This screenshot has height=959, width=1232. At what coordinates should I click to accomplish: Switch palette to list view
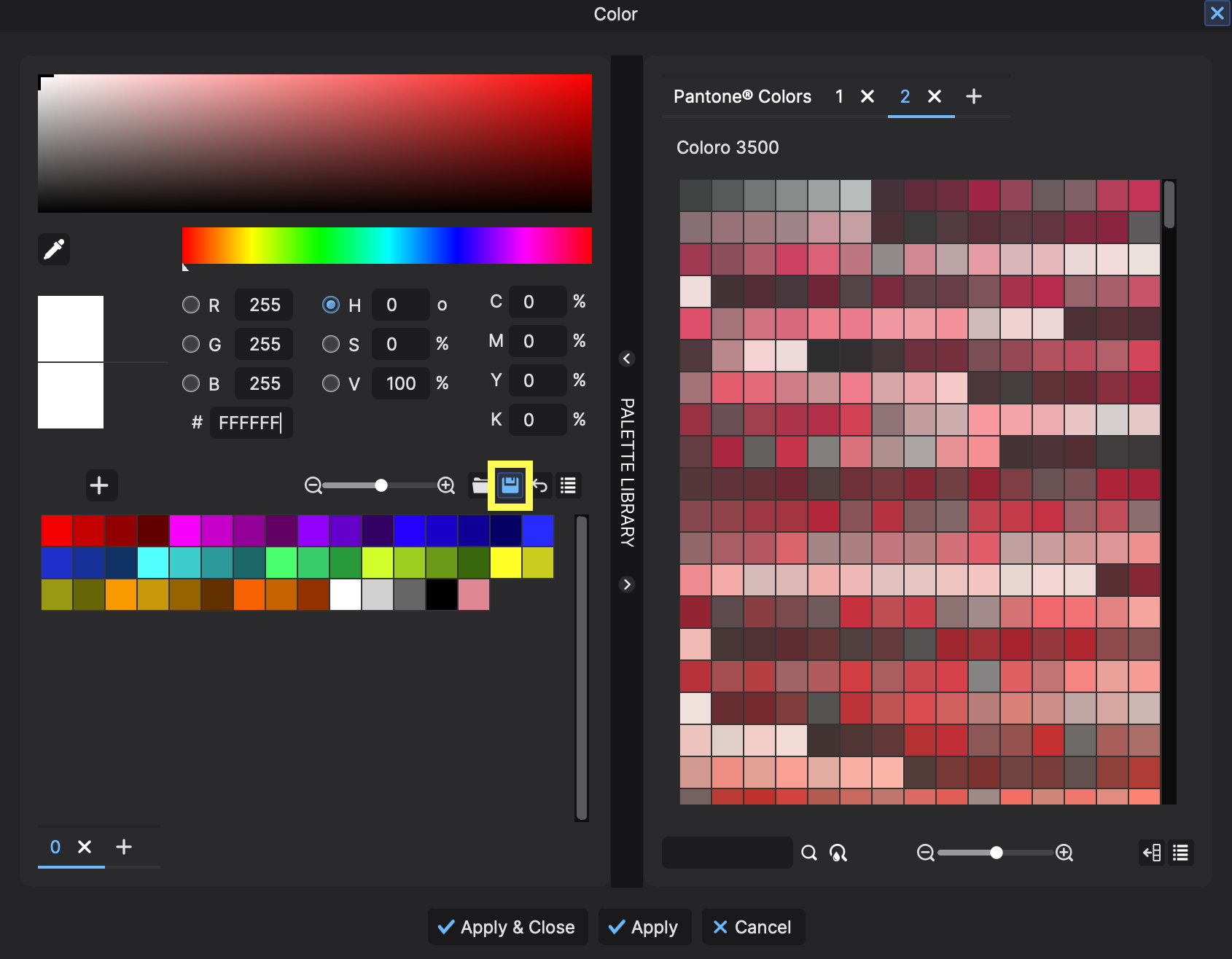(568, 485)
